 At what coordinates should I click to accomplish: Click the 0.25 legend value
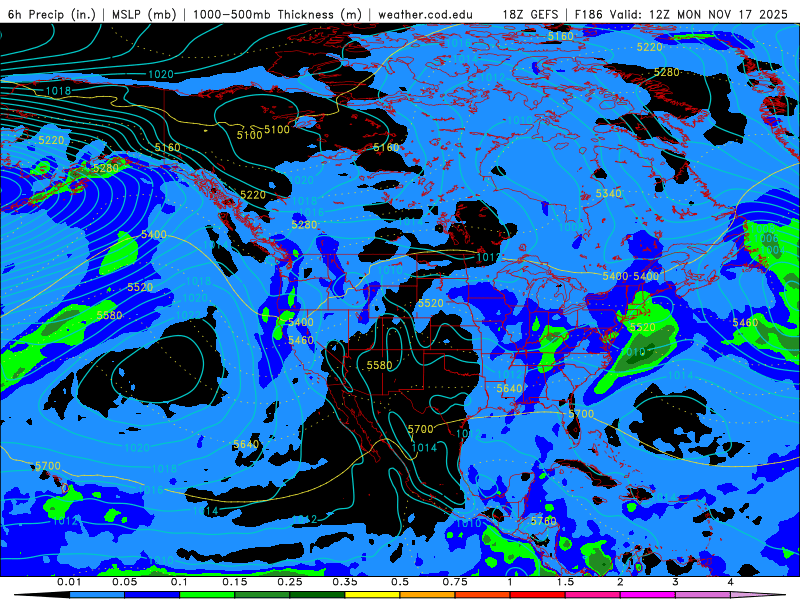pyautogui.click(x=290, y=582)
